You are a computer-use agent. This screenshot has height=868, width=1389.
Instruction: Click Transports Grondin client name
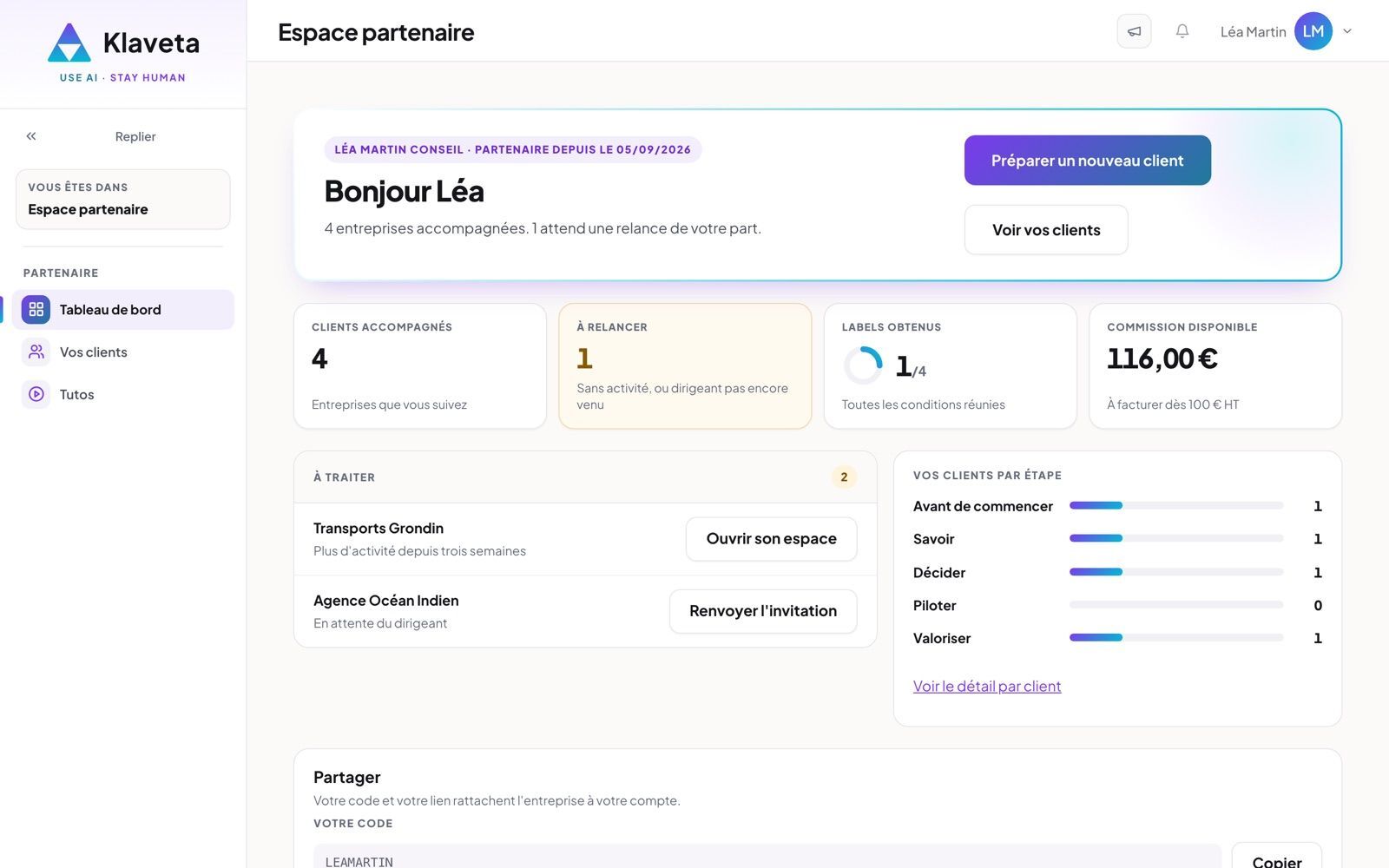(379, 529)
